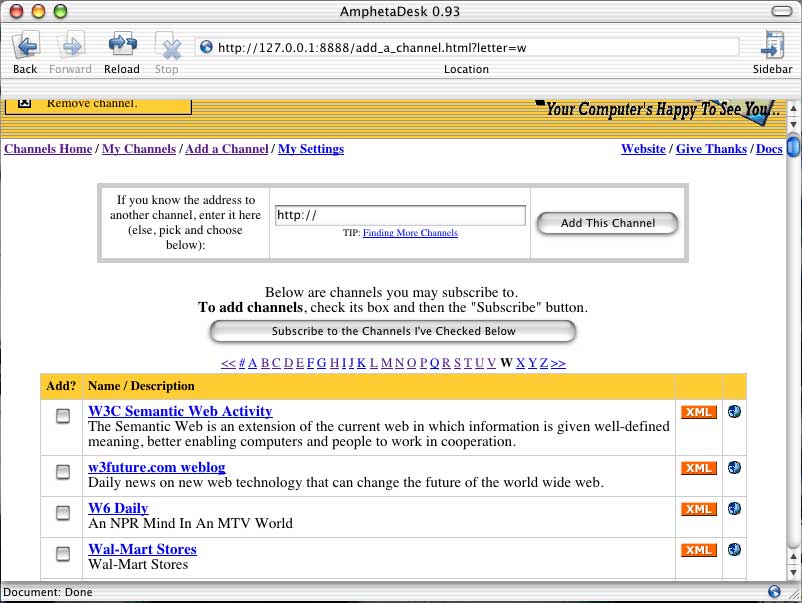Click the scrollbar up arrow at the top

[x=793, y=108]
